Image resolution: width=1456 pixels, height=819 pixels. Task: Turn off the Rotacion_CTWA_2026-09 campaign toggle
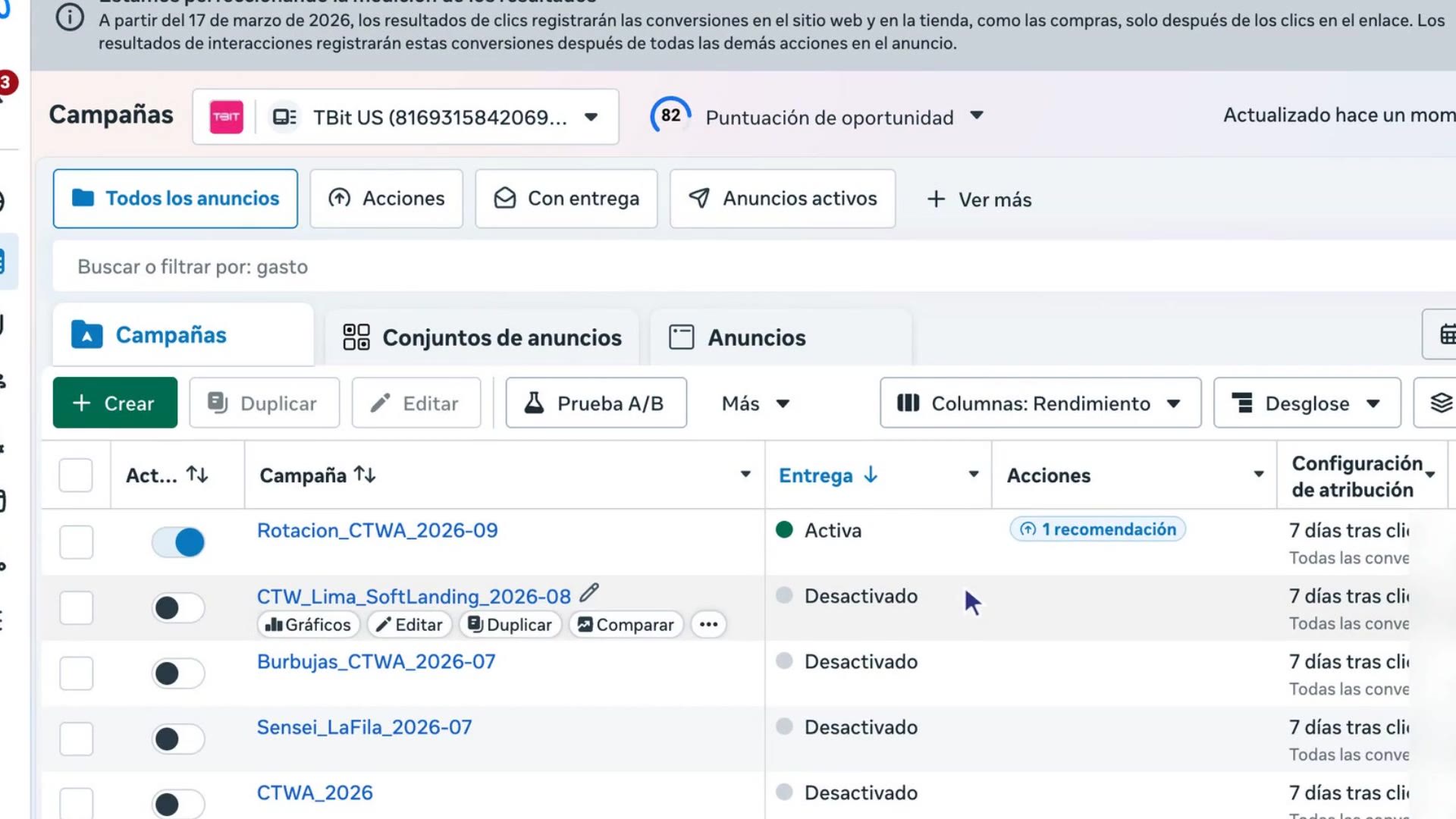tap(178, 542)
